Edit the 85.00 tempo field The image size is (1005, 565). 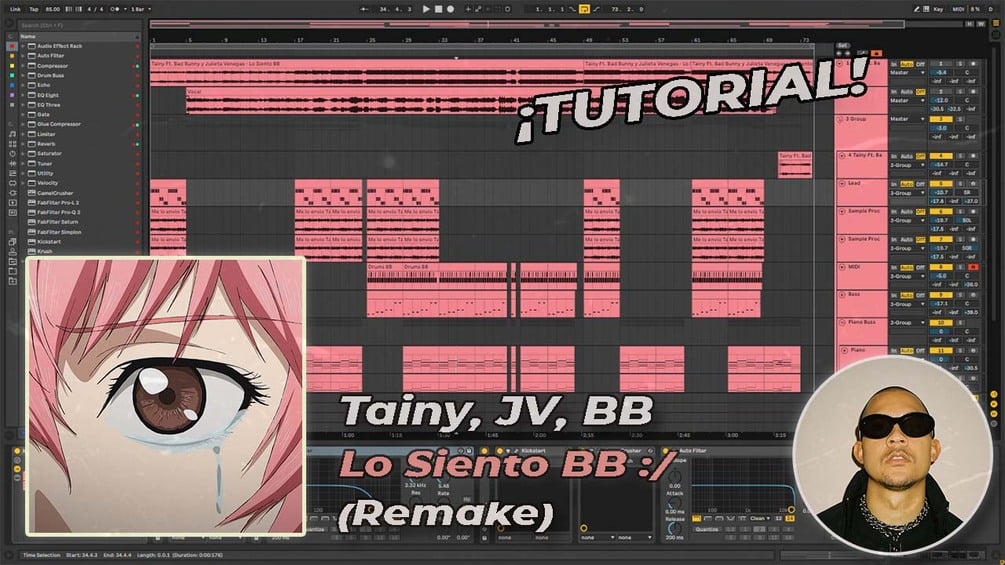click(x=53, y=9)
